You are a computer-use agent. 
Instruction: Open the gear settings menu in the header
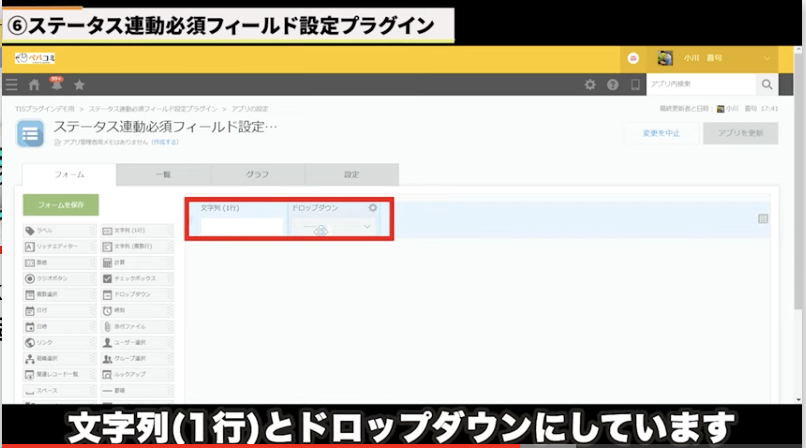tap(590, 85)
